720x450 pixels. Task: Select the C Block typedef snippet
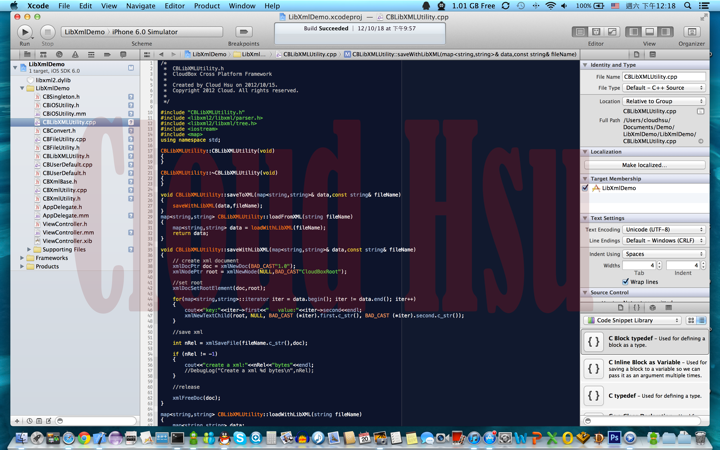tap(645, 342)
